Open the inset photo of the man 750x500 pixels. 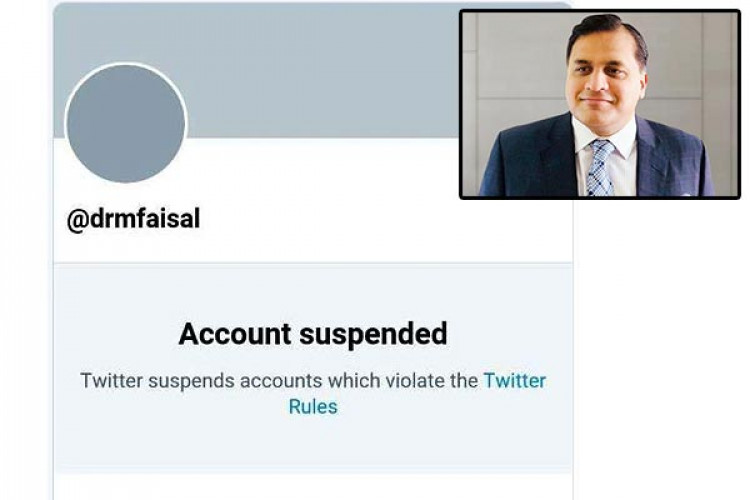(600, 104)
